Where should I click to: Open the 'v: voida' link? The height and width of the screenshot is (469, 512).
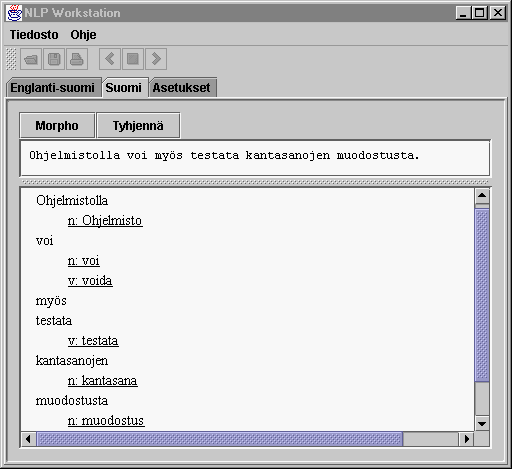[90, 281]
